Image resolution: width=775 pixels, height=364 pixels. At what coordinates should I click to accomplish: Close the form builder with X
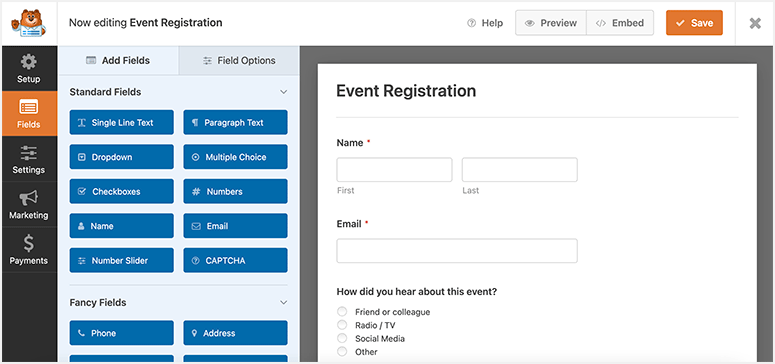755,23
